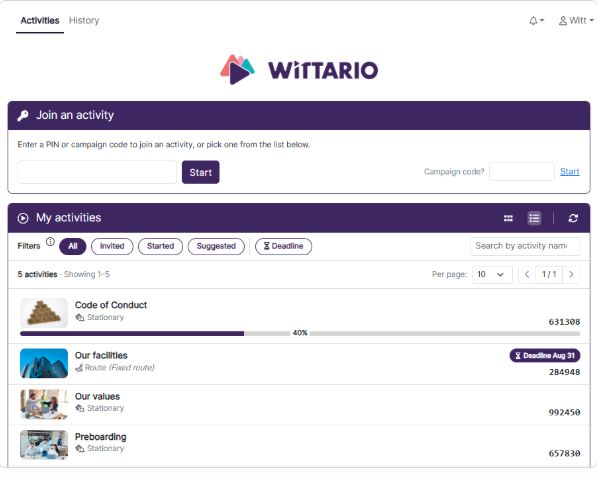597x478 pixels.
Task: Focus the Campaign code input field
Action: click(522, 172)
